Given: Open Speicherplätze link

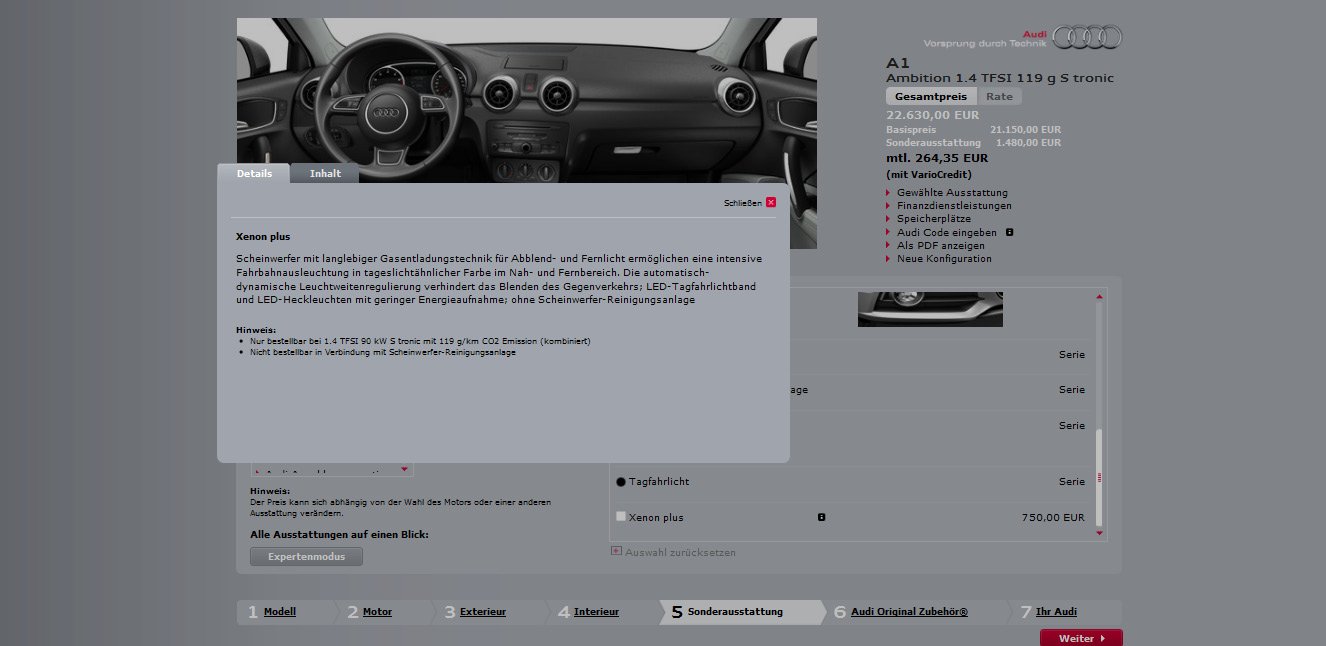Looking at the screenshot, I should 933,219.
